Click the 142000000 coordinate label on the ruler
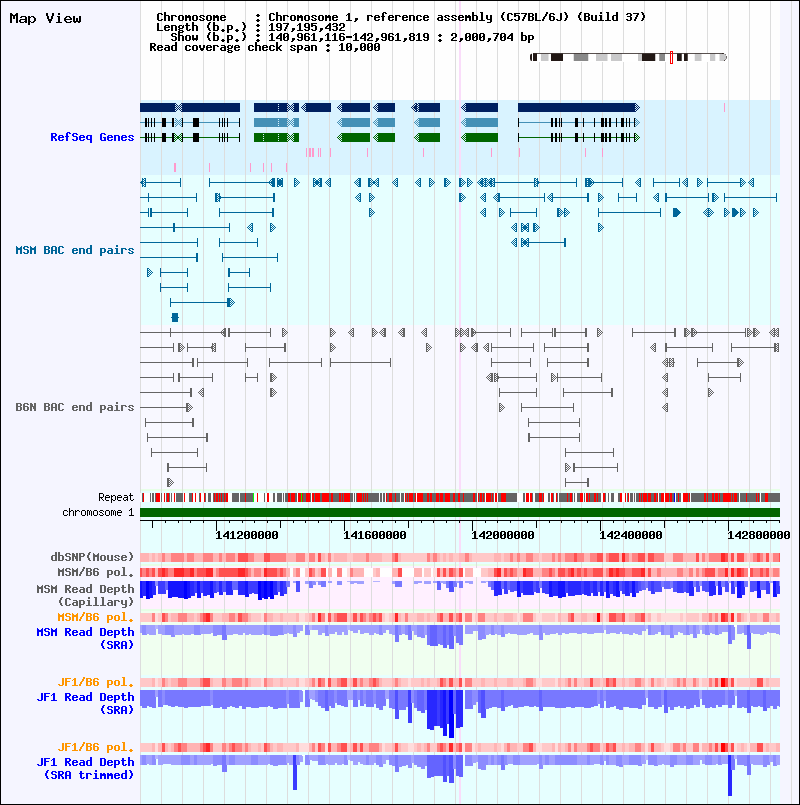 point(503,535)
